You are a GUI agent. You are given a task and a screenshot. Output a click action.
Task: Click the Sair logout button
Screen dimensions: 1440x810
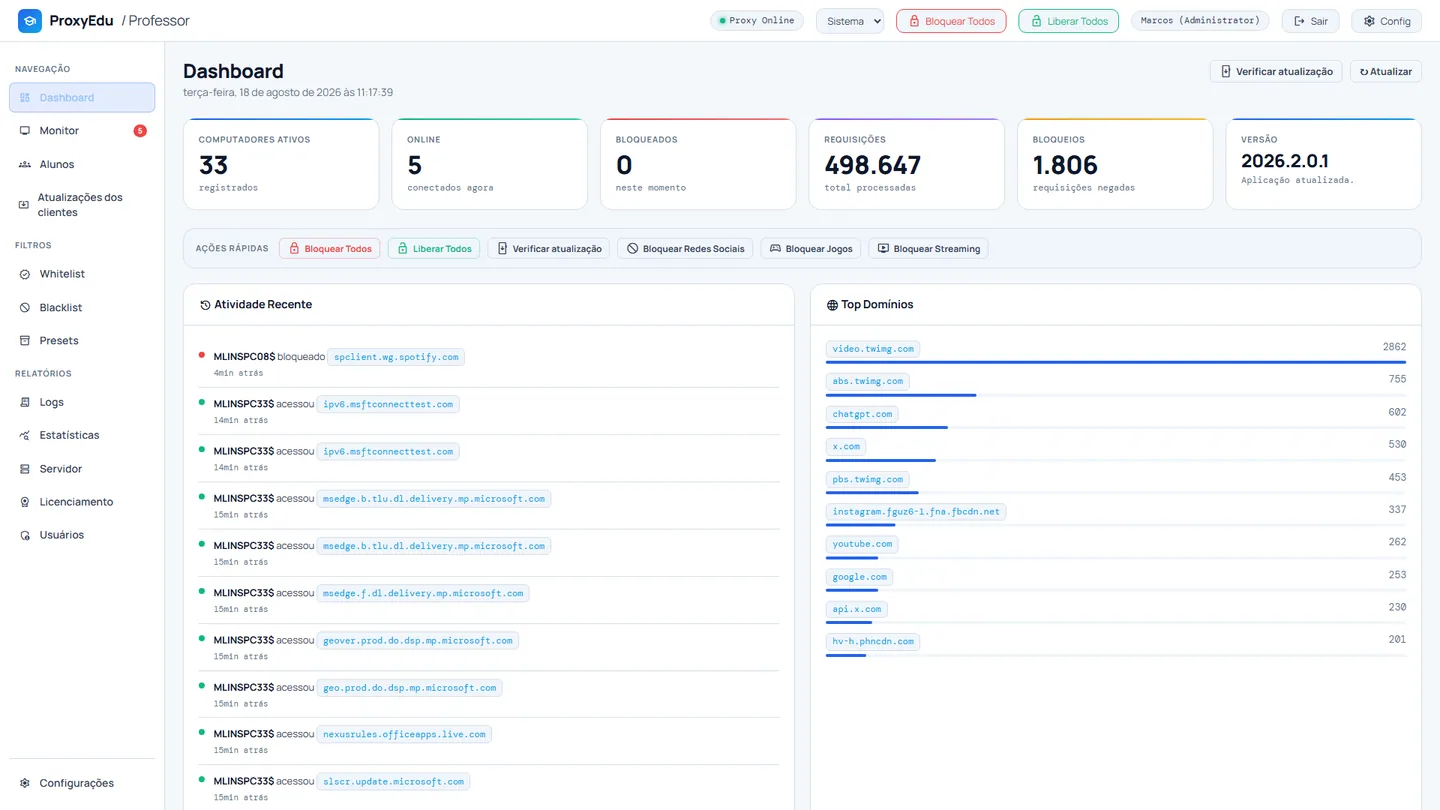pyautogui.click(x=1310, y=21)
